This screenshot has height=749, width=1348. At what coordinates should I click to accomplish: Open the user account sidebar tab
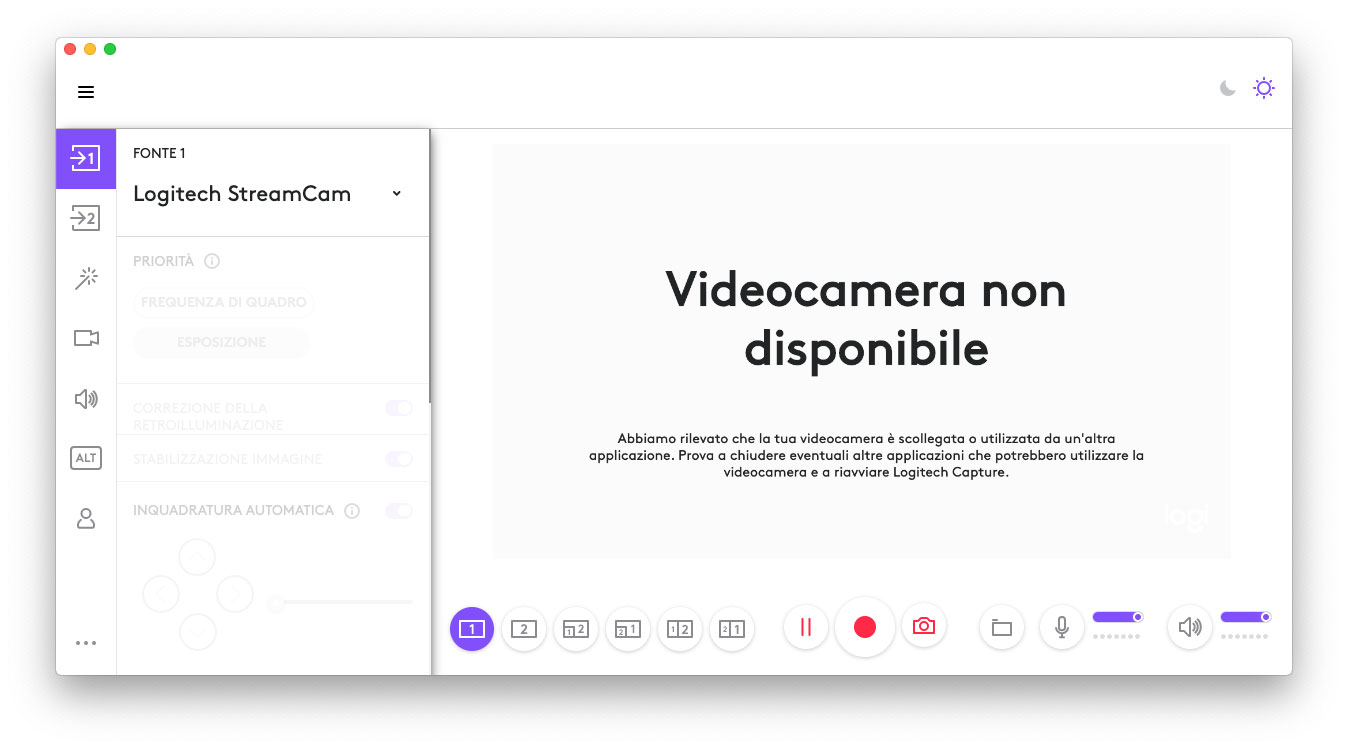[x=86, y=518]
